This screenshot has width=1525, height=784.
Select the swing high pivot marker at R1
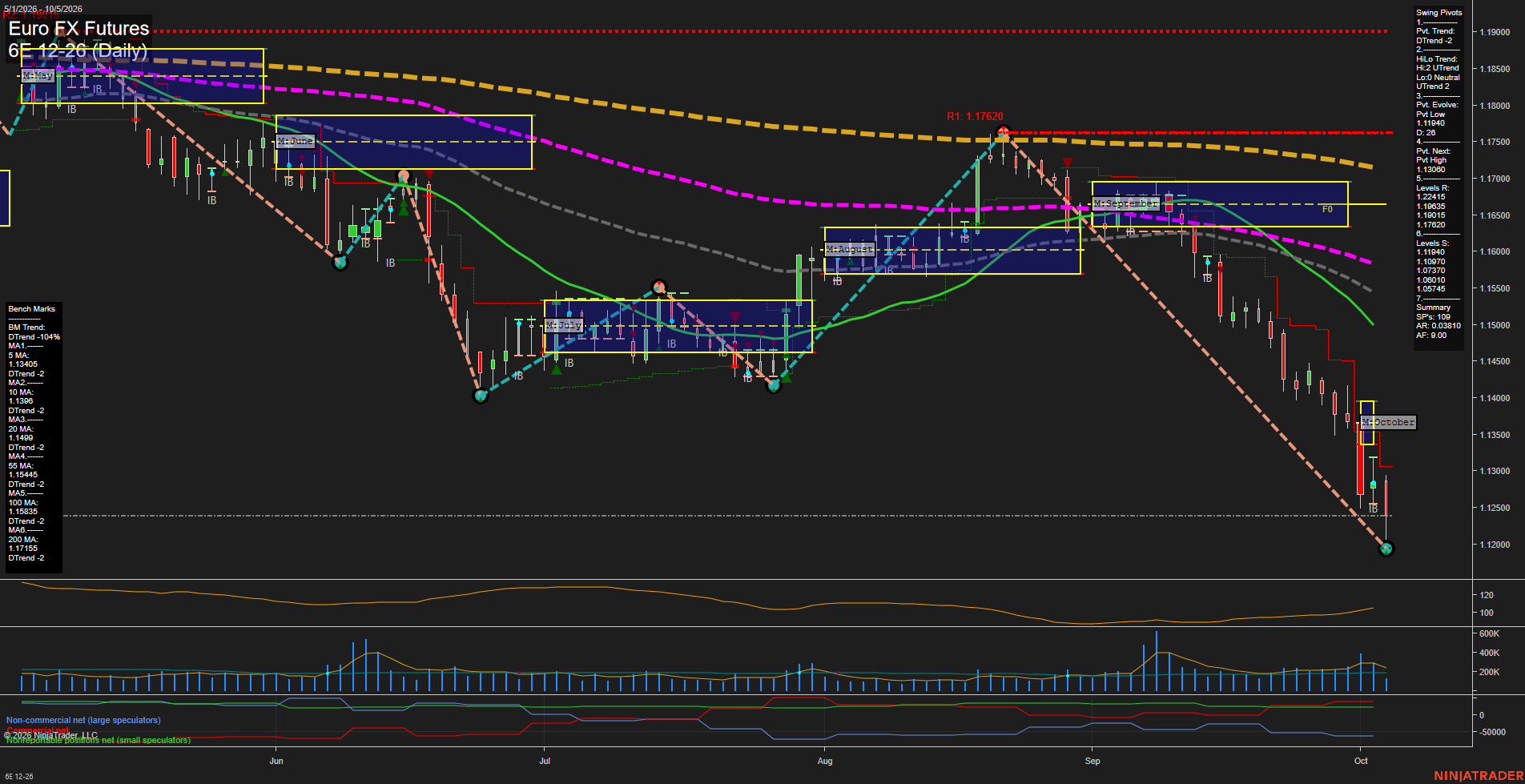1002,132
